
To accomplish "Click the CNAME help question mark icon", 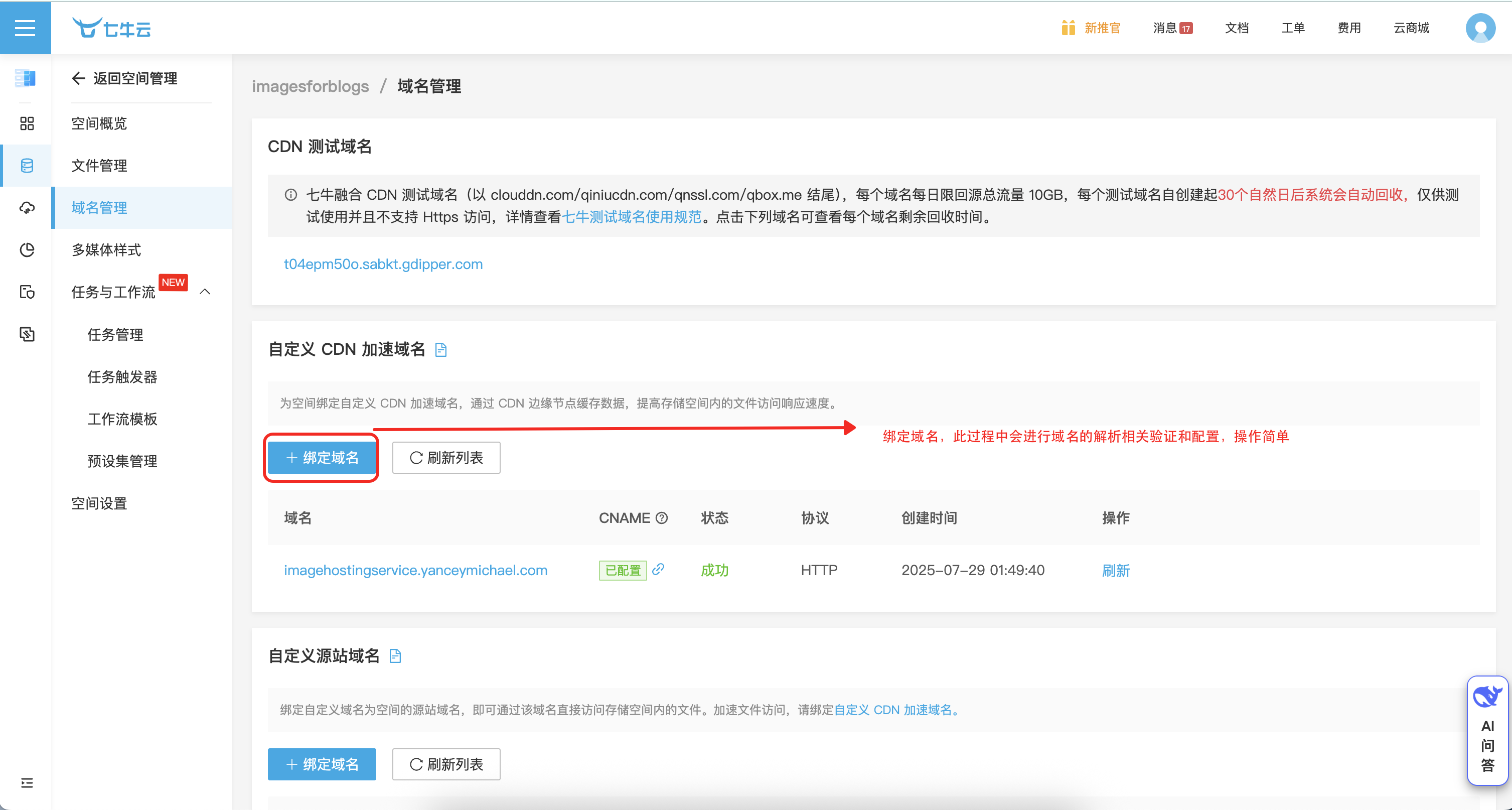I will pyautogui.click(x=662, y=518).
